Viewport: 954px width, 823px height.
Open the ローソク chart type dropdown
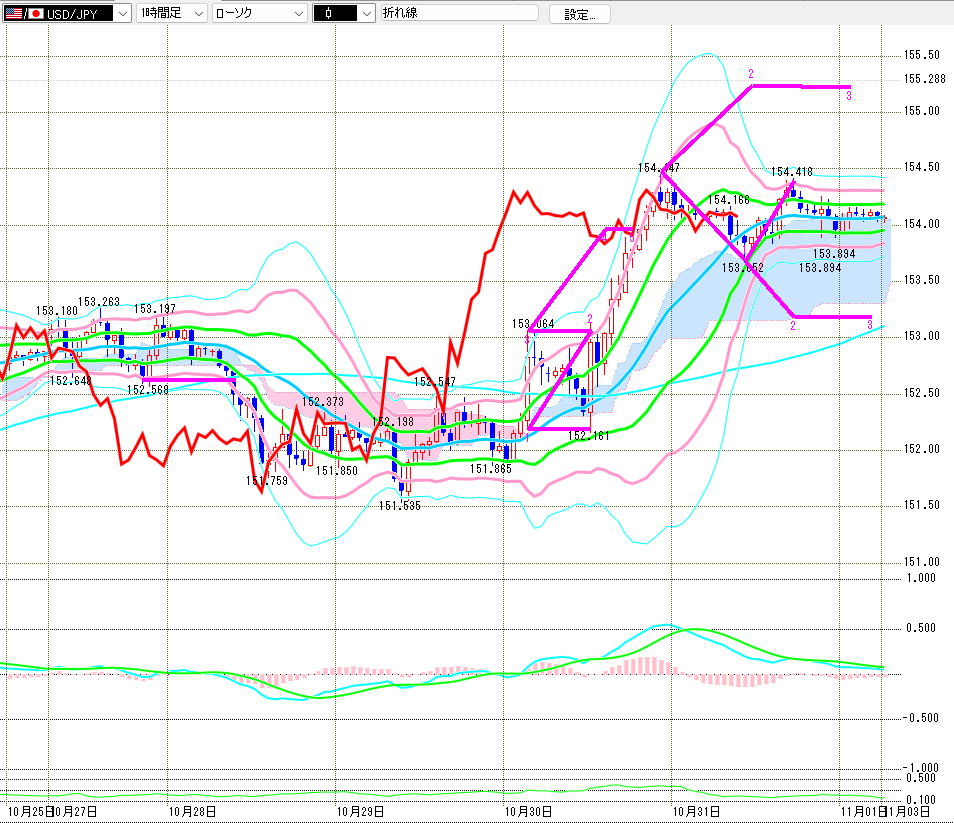[x=297, y=14]
